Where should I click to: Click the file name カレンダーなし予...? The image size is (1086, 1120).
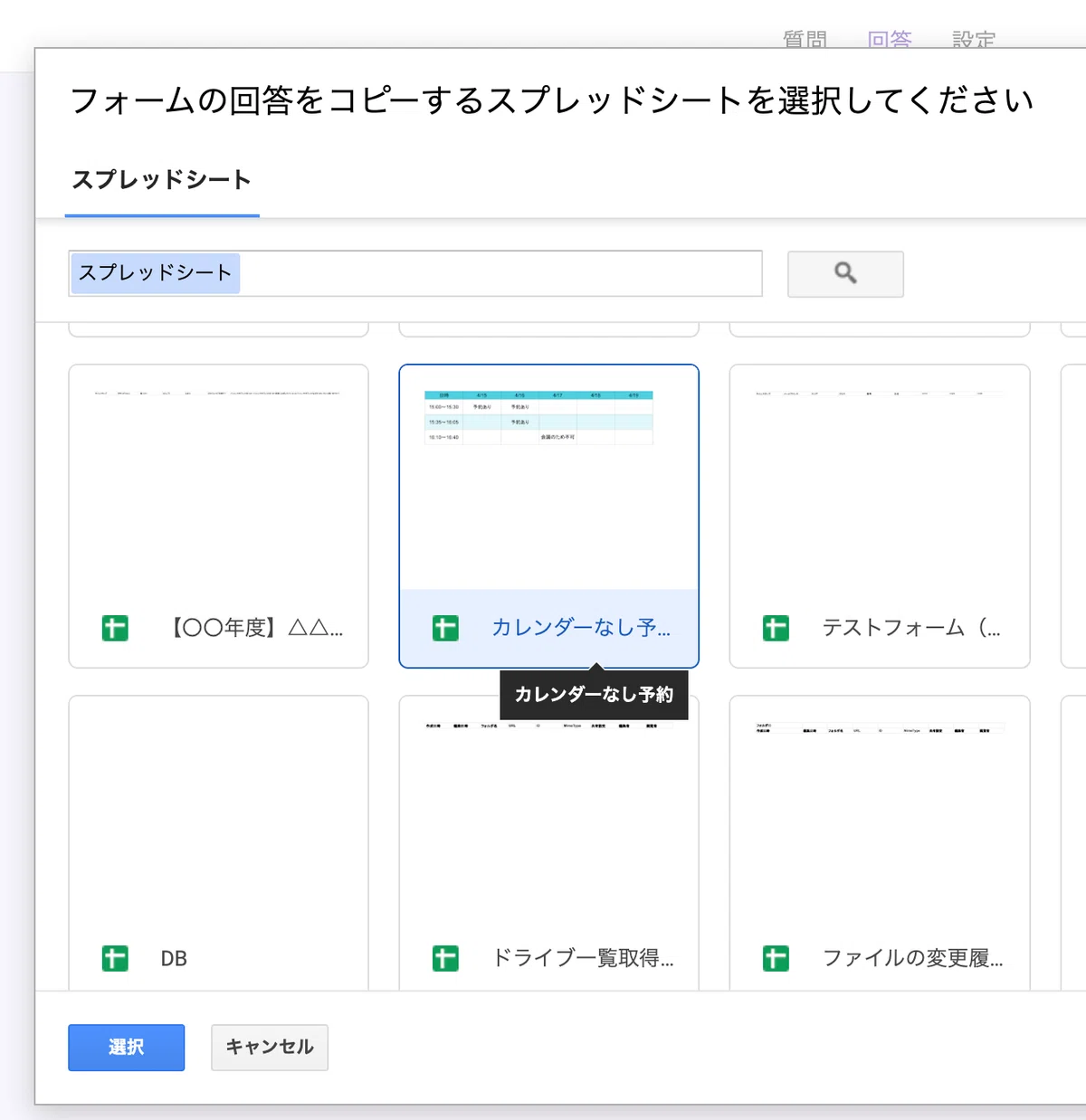[x=581, y=628]
